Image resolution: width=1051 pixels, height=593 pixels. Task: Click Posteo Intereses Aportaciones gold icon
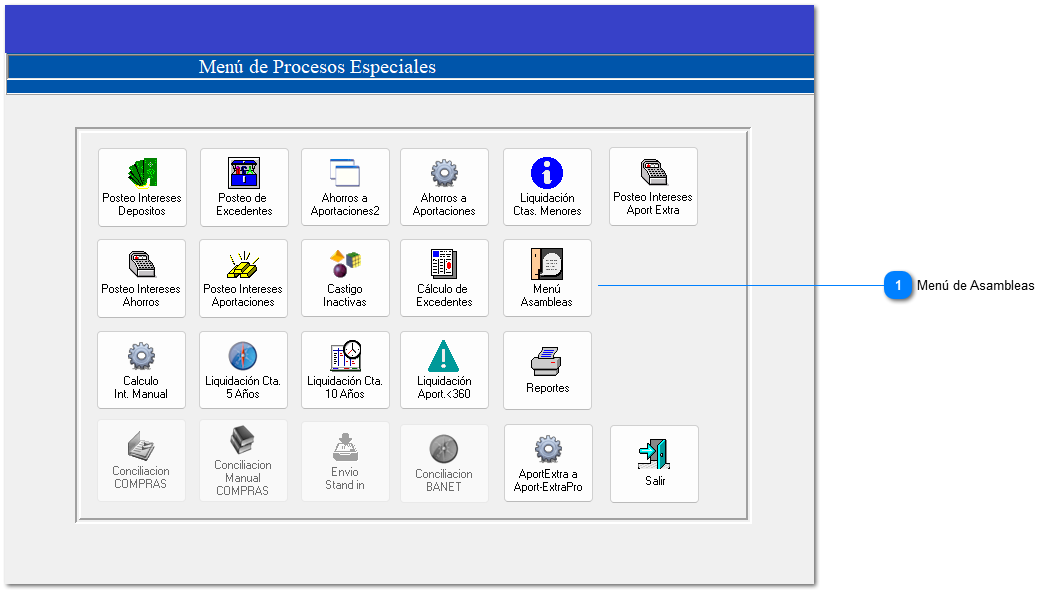point(243,265)
